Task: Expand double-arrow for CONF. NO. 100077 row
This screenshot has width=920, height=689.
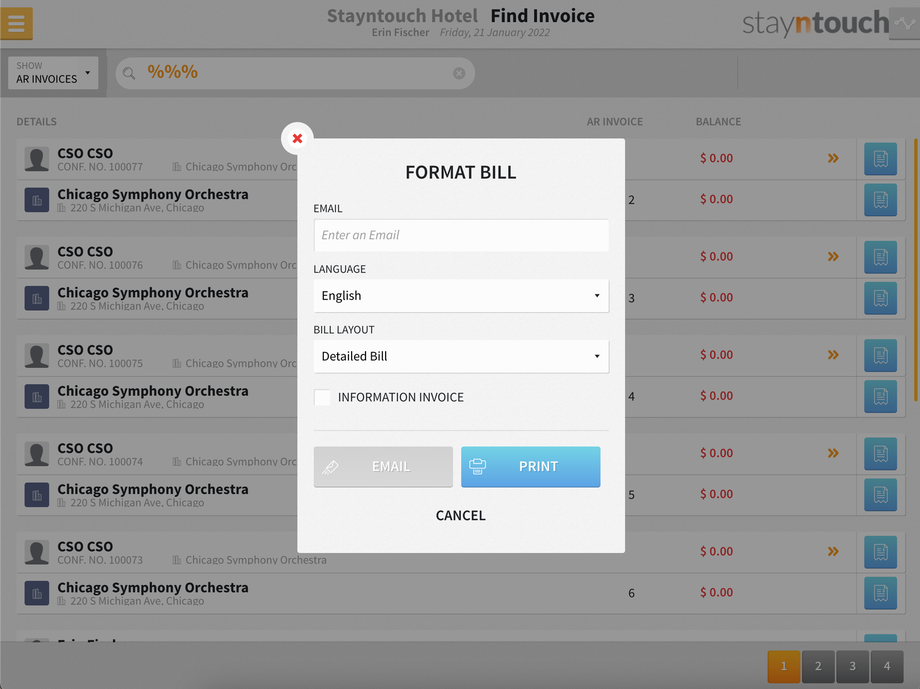Action: [833, 158]
